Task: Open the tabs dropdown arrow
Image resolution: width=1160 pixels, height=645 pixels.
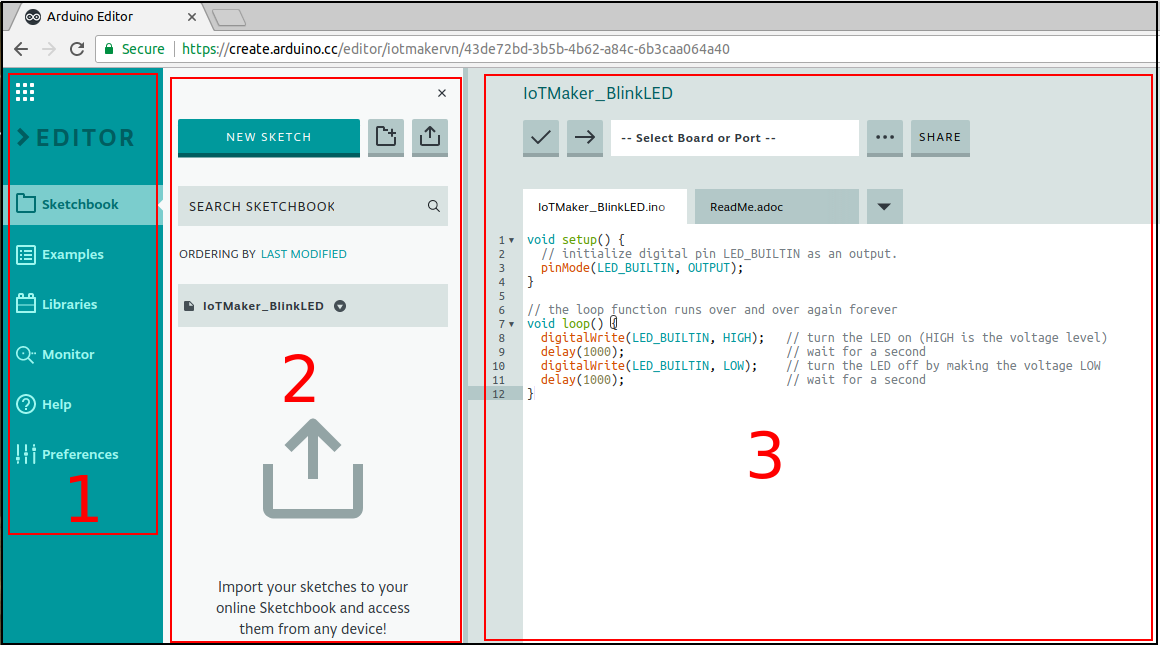Action: (x=884, y=207)
